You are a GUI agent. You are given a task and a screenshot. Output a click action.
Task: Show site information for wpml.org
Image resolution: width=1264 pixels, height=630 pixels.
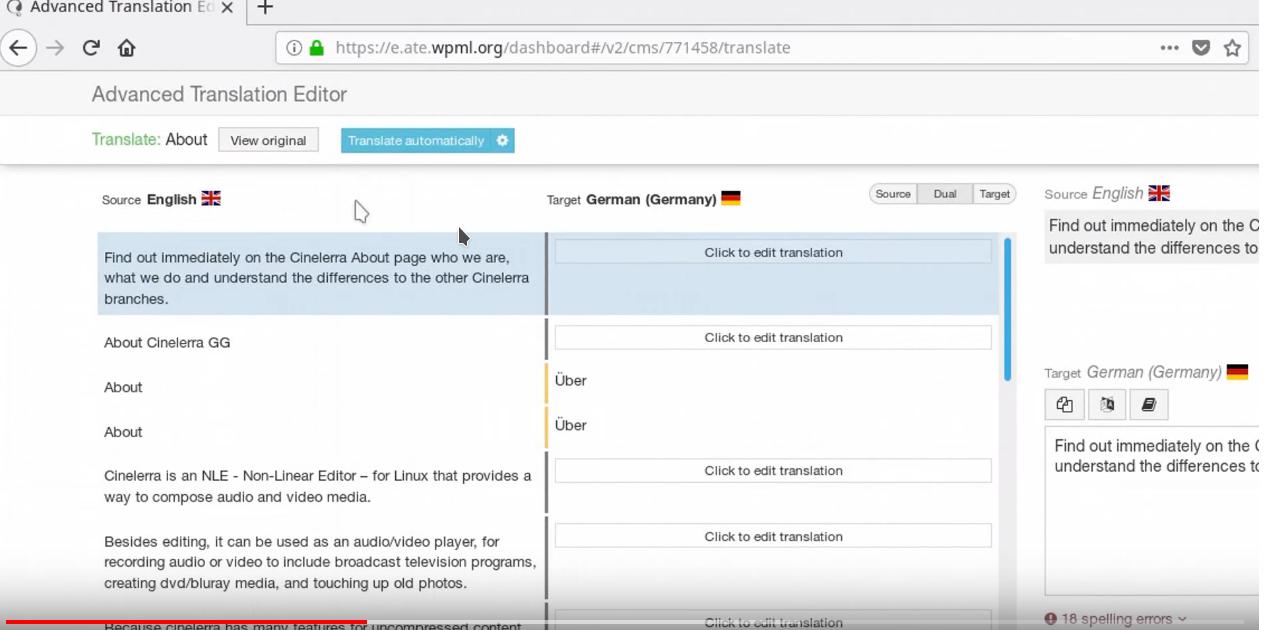coord(294,48)
